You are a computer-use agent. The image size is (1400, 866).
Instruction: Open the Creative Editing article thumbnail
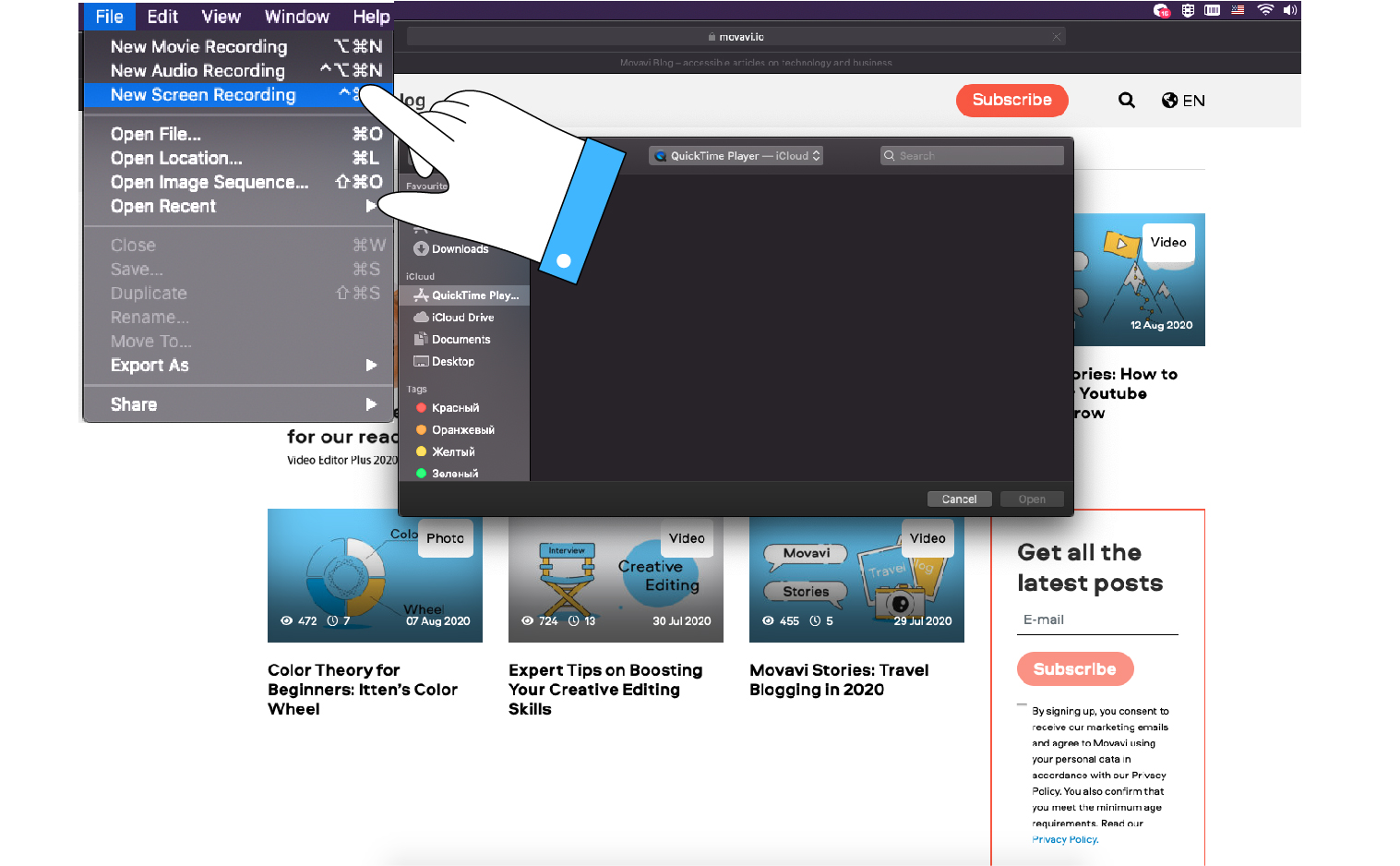(x=616, y=580)
